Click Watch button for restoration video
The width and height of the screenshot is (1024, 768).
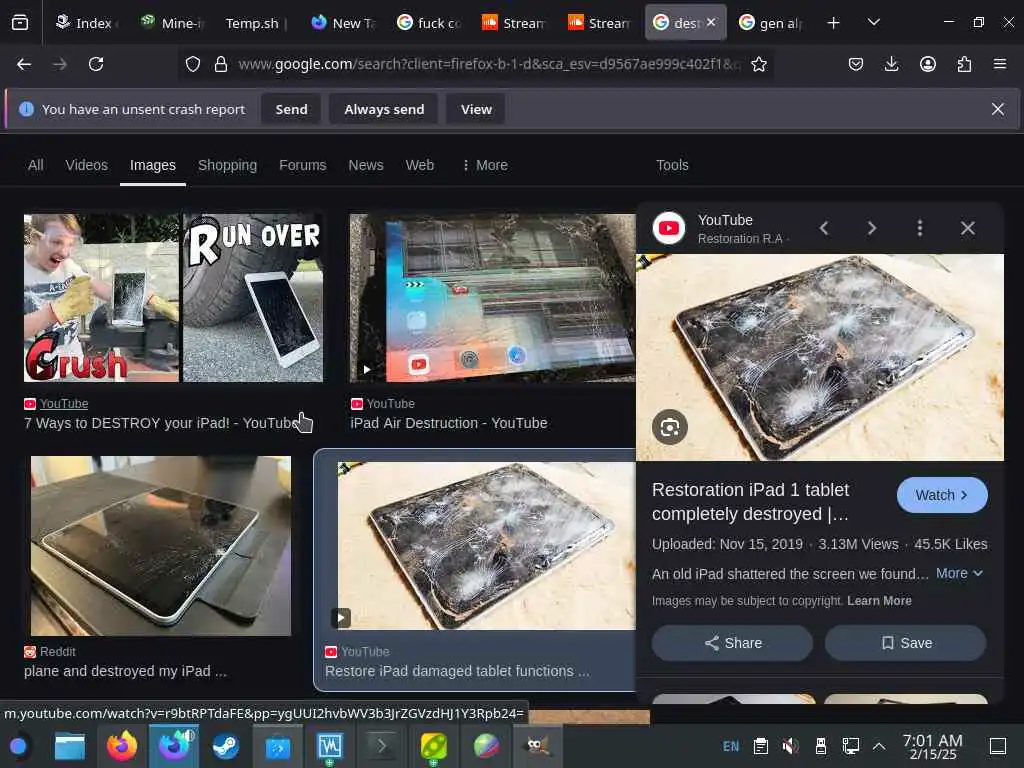[942, 495]
